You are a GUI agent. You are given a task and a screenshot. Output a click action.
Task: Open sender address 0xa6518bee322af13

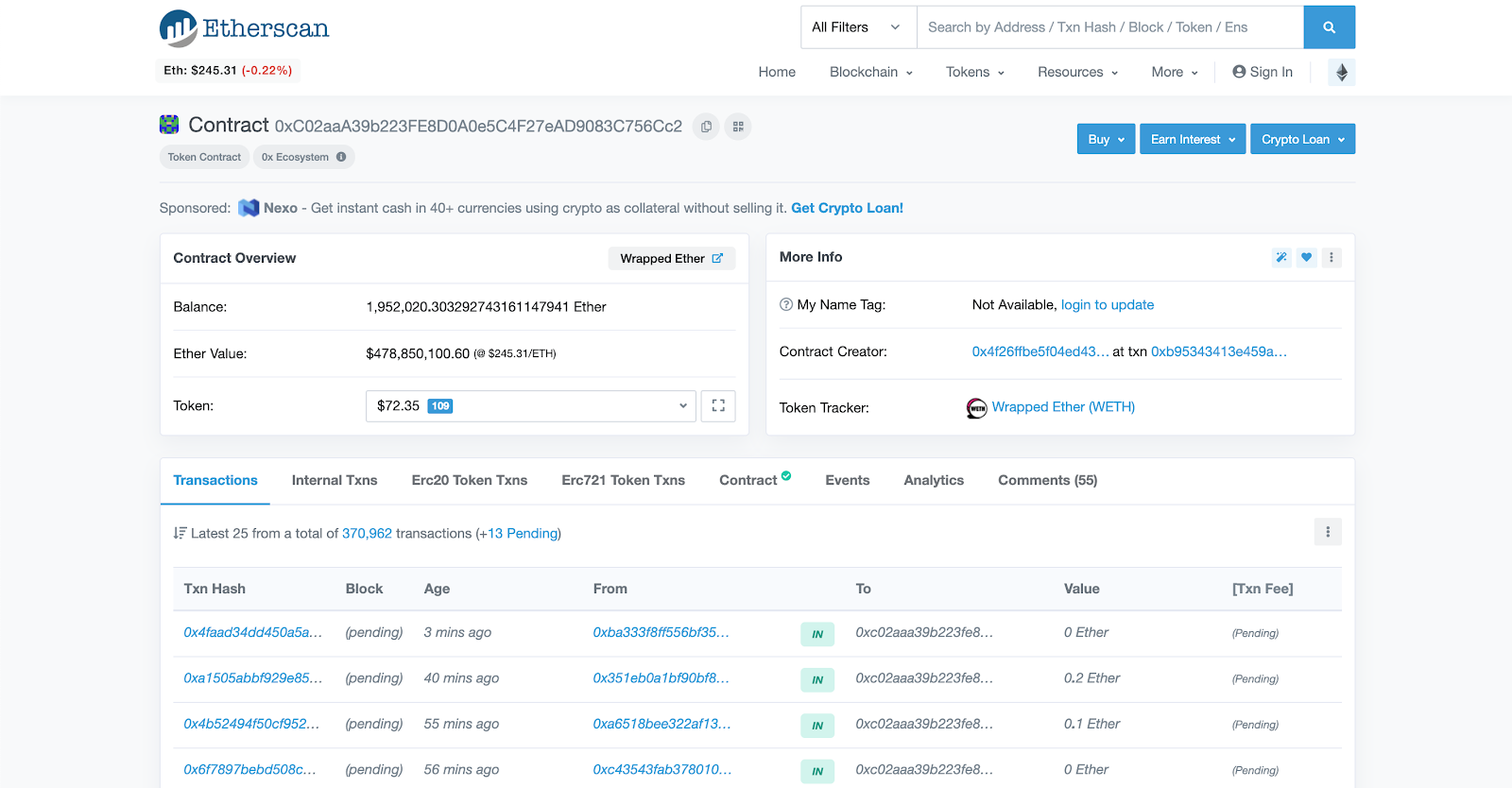point(662,724)
